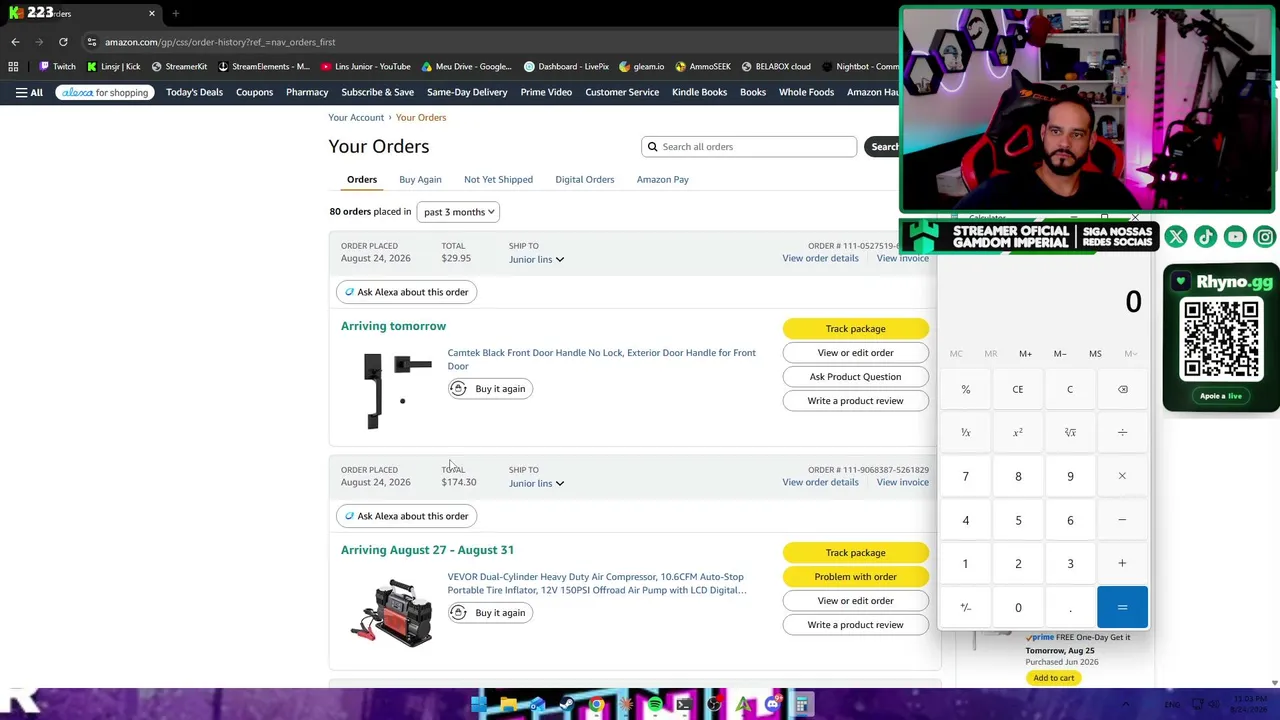Open the past 3 months dropdown

[459, 212]
